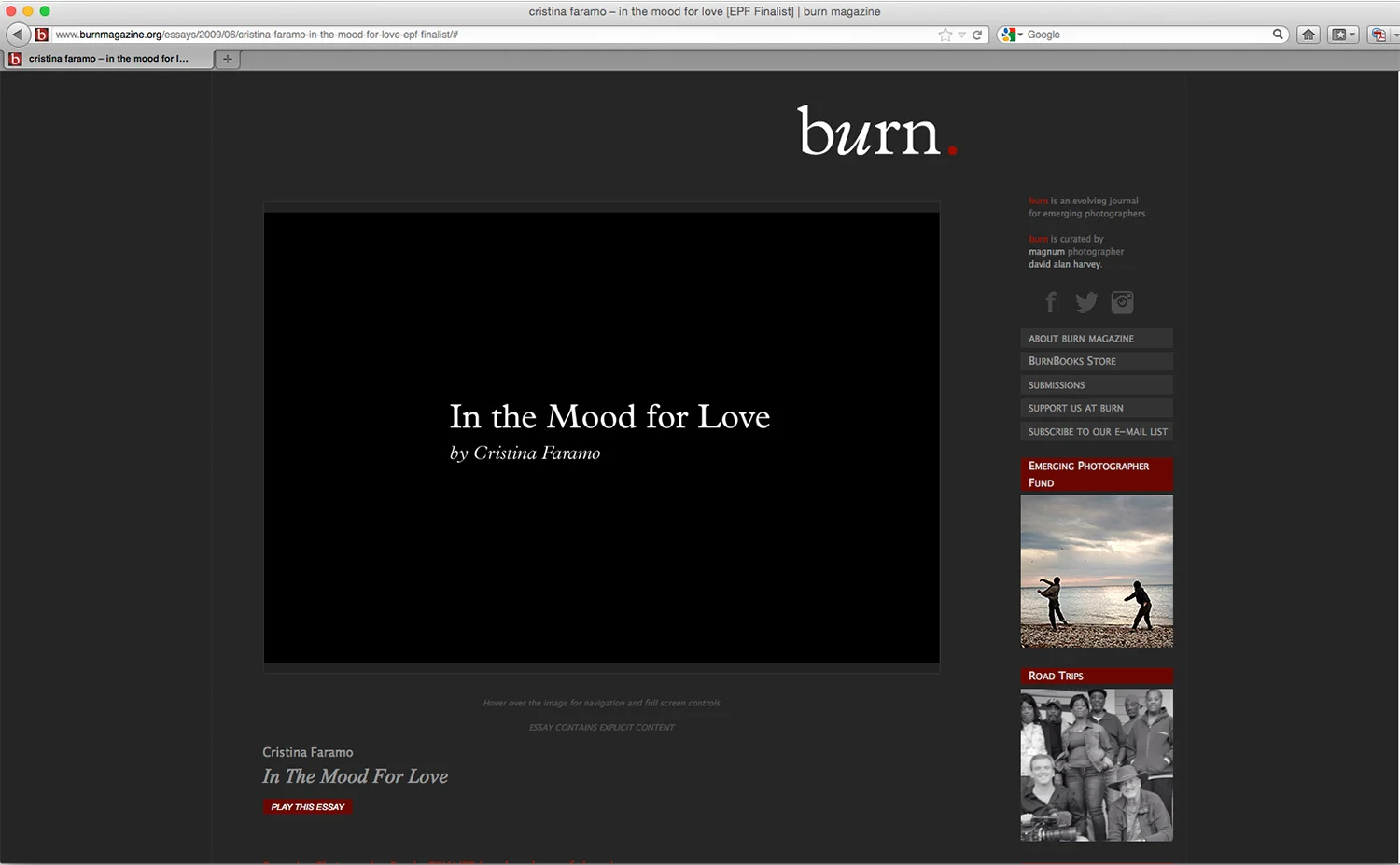Open the Google search engine selector
Screen dimensions: 1400x865
[x=1012, y=35]
